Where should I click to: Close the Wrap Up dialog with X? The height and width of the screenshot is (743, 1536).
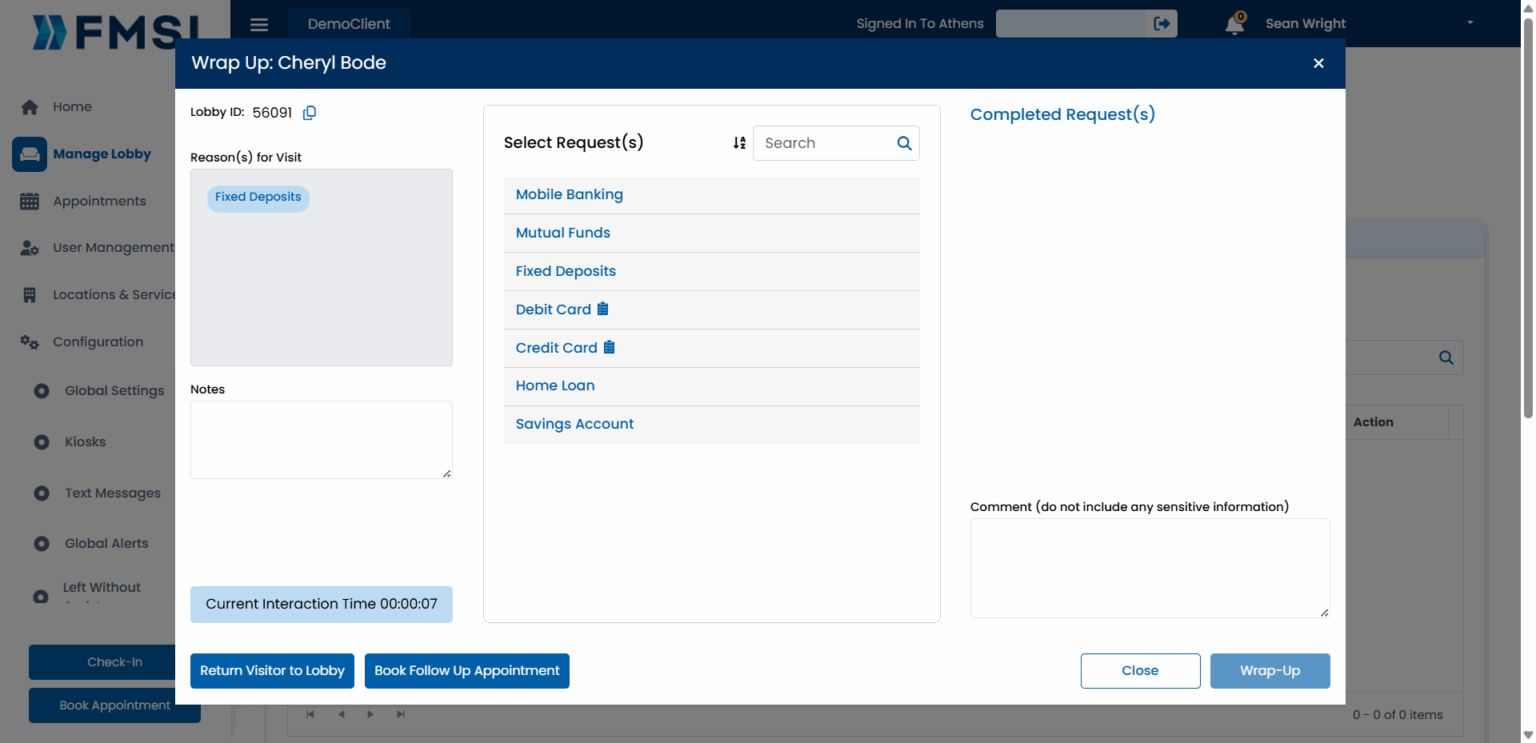pyautogui.click(x=1318, y=63)
